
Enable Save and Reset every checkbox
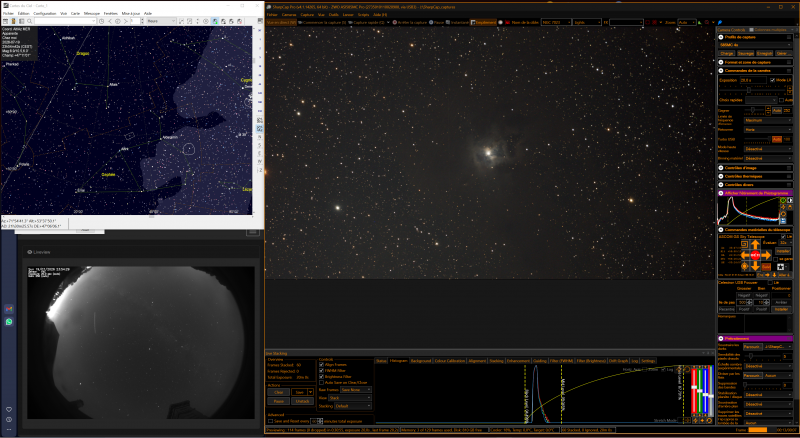click(x=270, y=421)
